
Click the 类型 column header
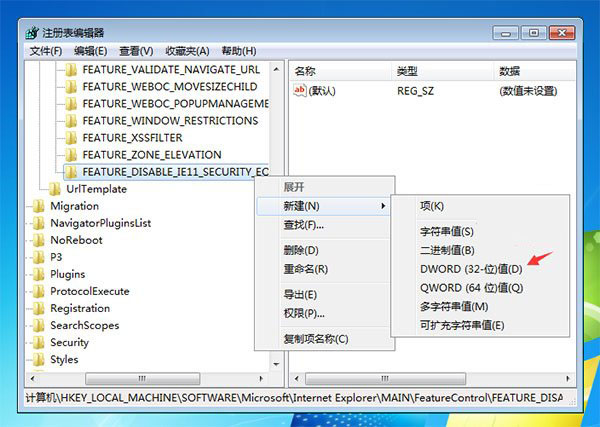click(x=442, y=71)
